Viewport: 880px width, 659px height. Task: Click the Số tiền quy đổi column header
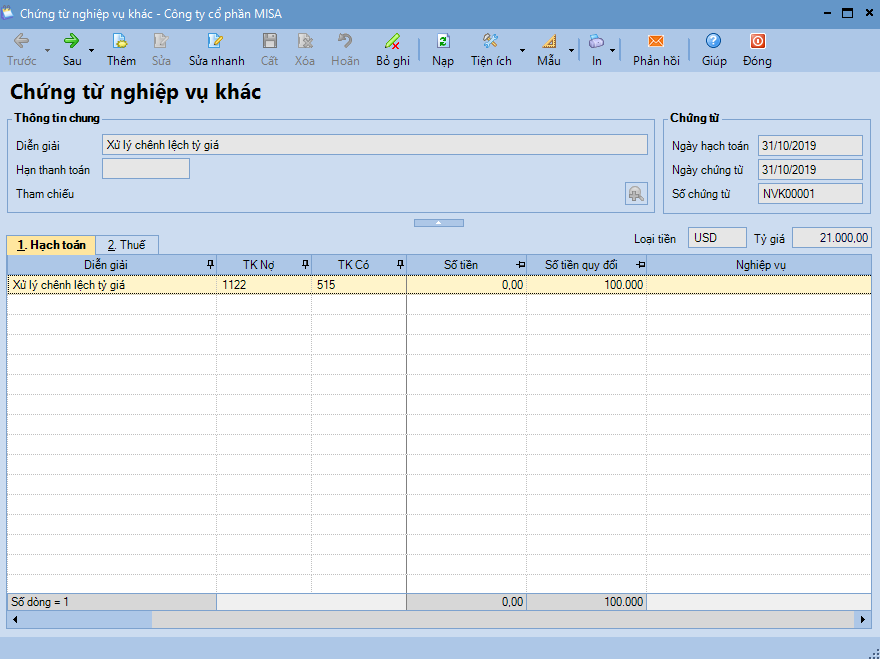click(586, 264)
